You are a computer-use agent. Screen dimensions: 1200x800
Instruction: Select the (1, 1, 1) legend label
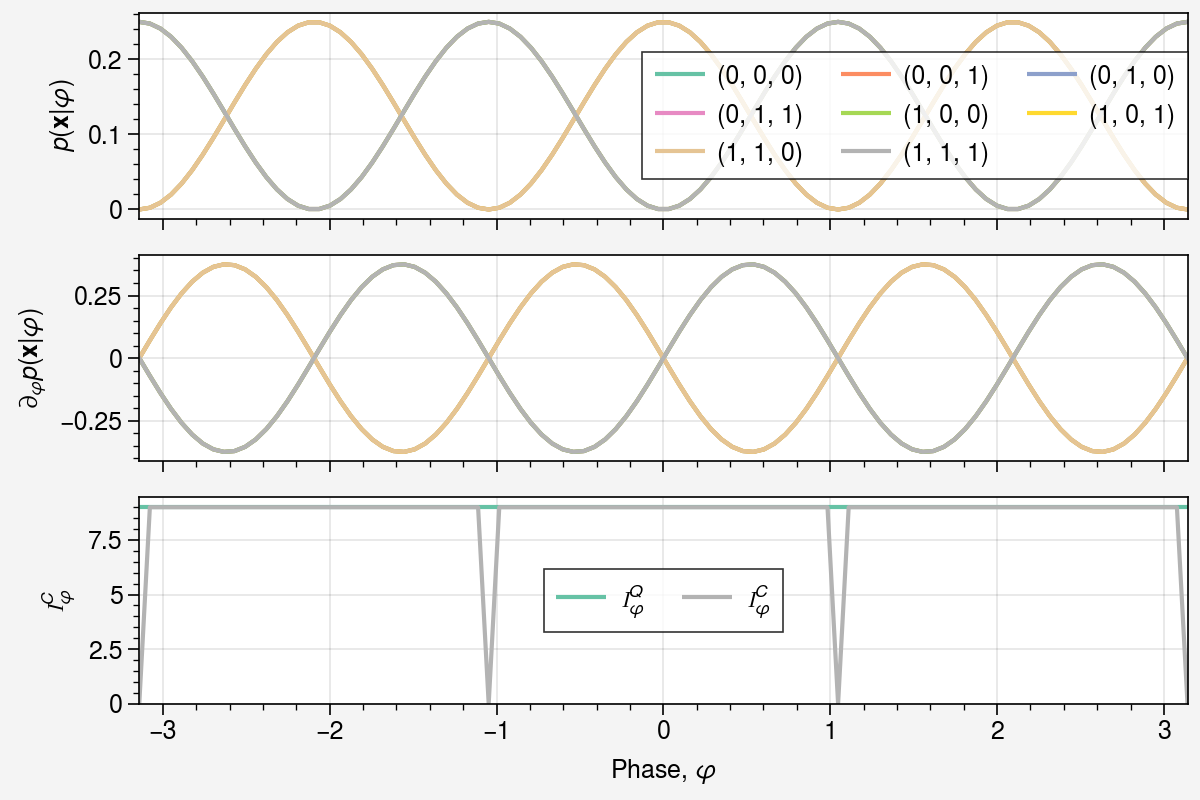[946, 154]
